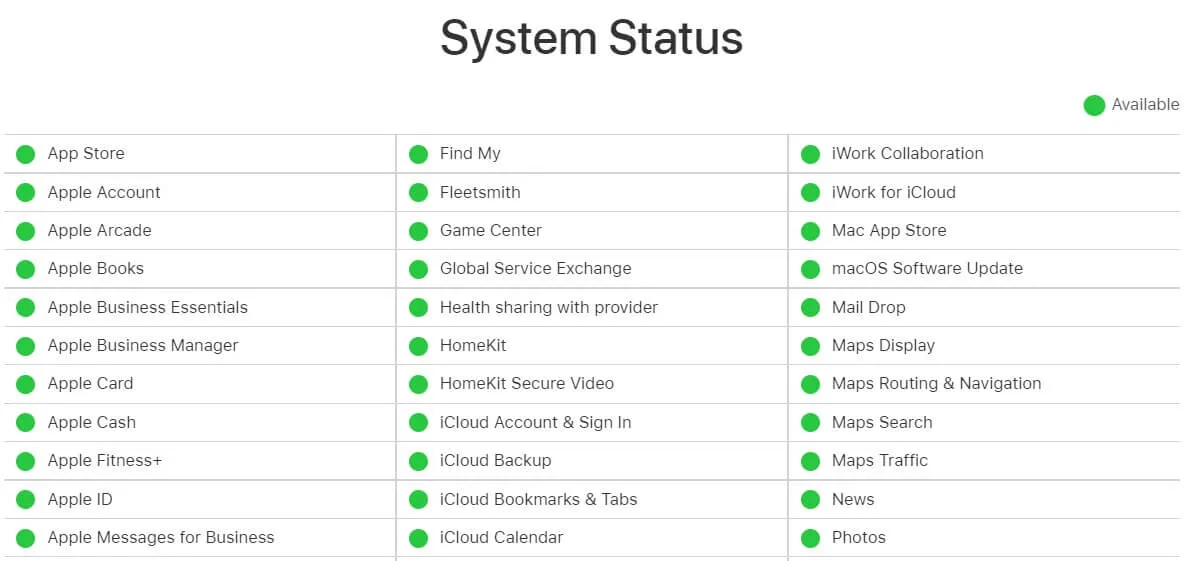Open the Fleetsmith status entry

[480, 192]
